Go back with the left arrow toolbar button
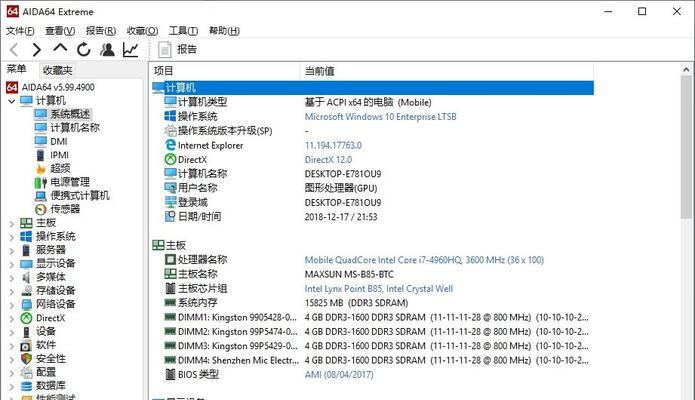 [14, 50]
